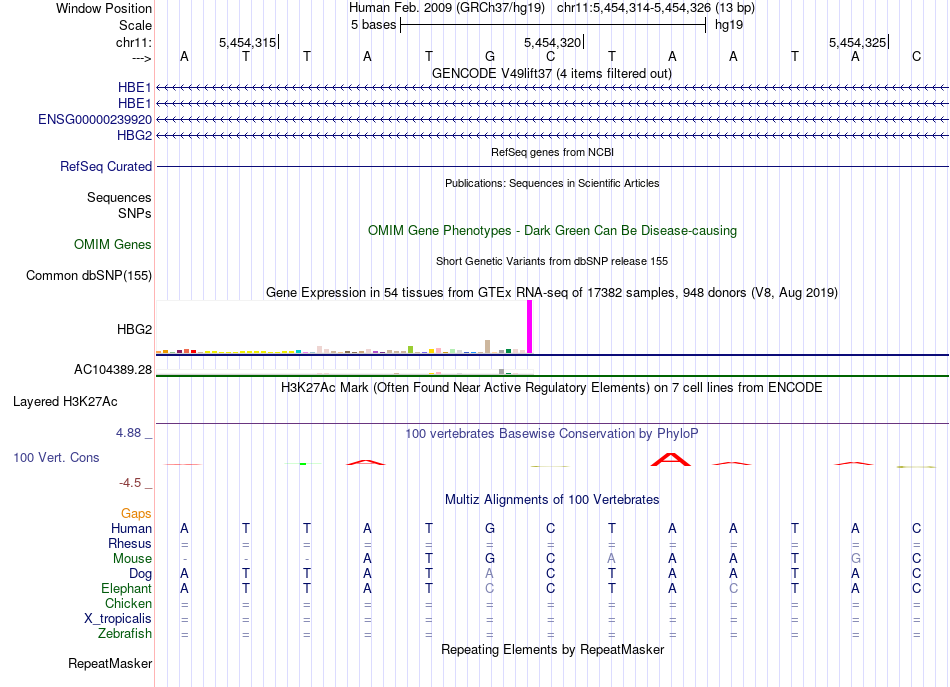Select the X_tropicalis alignment row label
Screen dimensions: 950x687
tap(118, 619)
